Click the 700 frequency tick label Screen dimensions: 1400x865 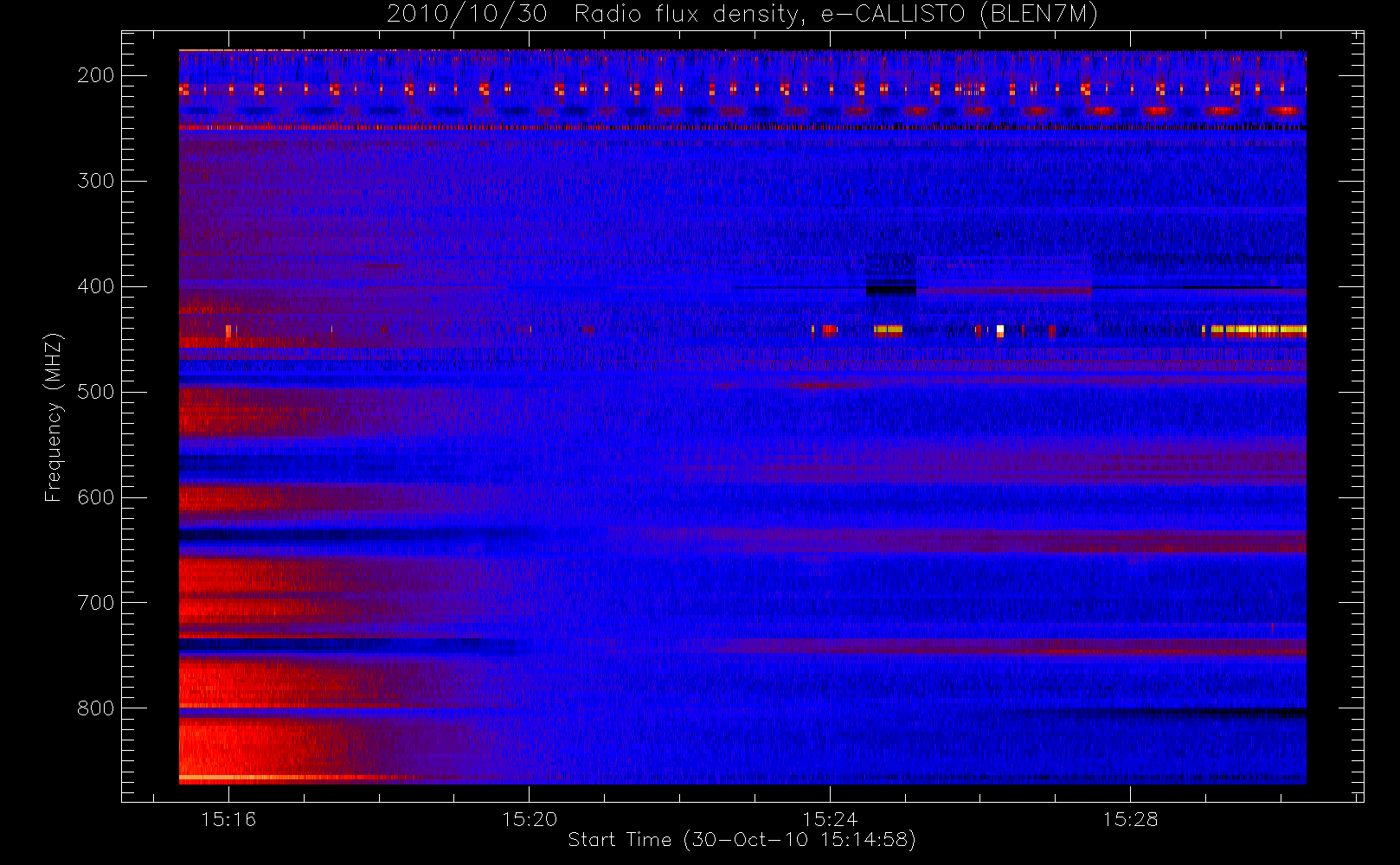click(x=96, y=603)
